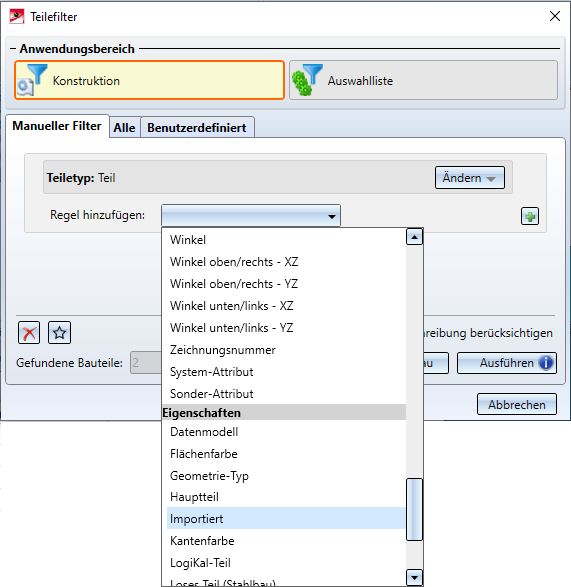Select Sonder-Attribut in the list

(x=286, y=394)
